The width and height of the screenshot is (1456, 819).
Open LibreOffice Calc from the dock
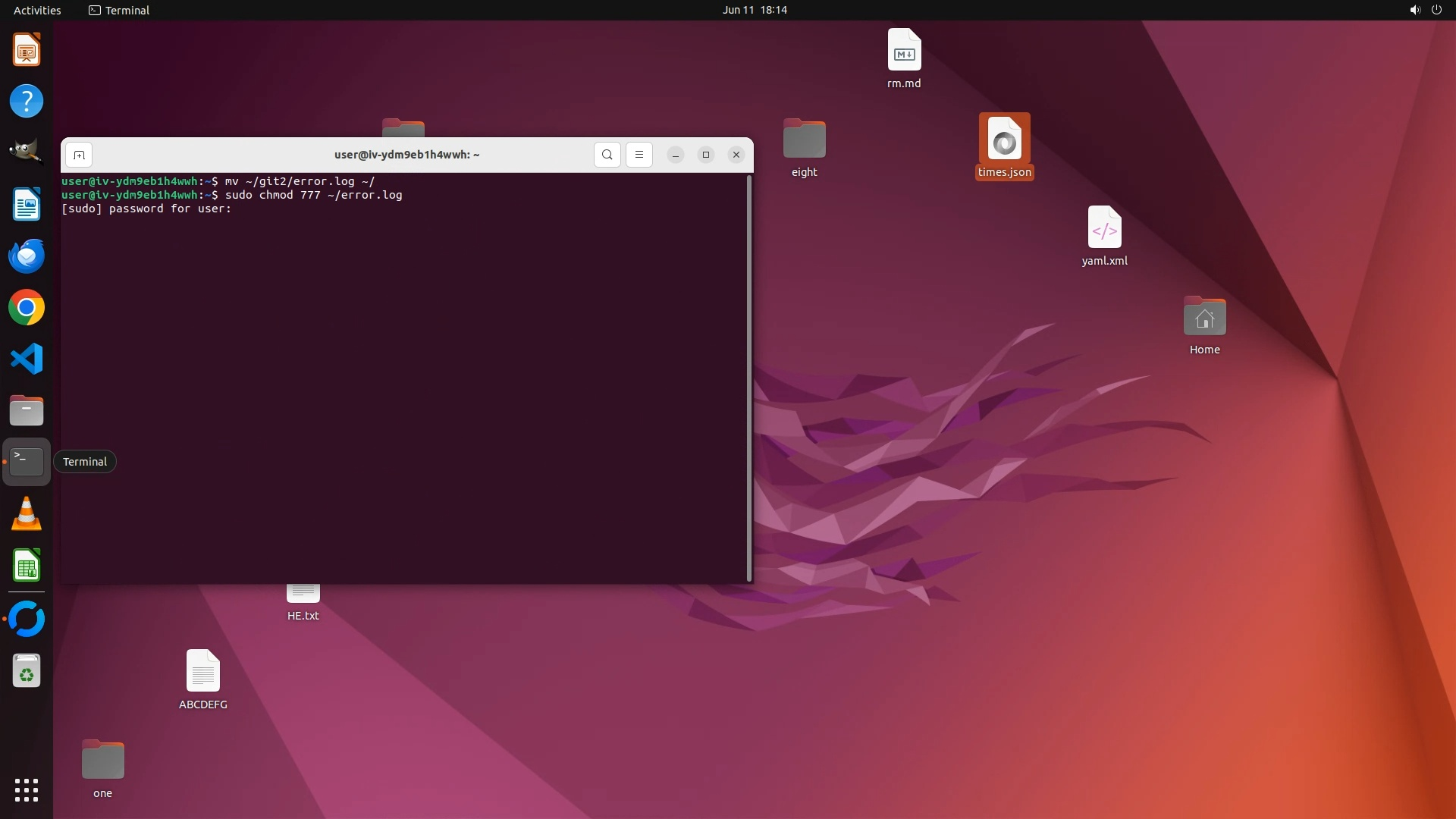27,566
